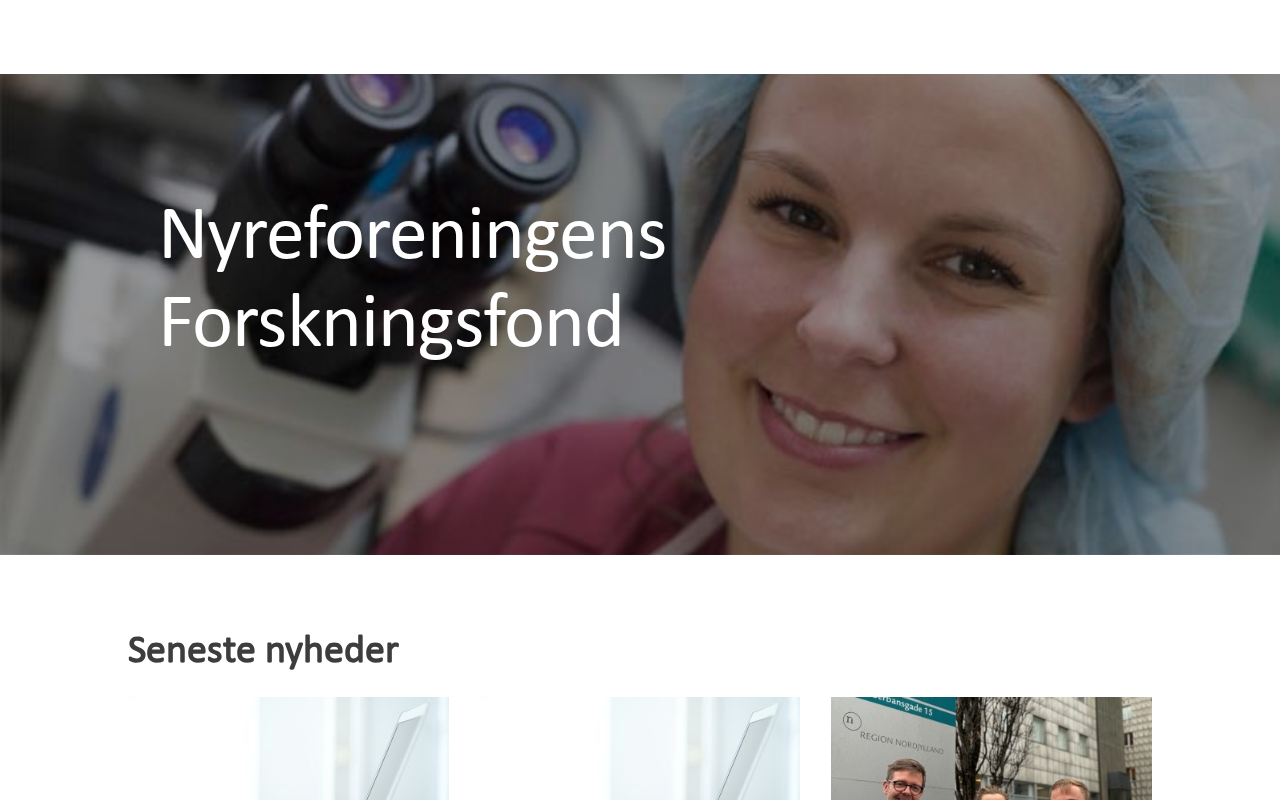Screen dimensions: 1280x800
Task: Click the man with glasses in photo
Action: pyautogui.click(x=904, y=785)
